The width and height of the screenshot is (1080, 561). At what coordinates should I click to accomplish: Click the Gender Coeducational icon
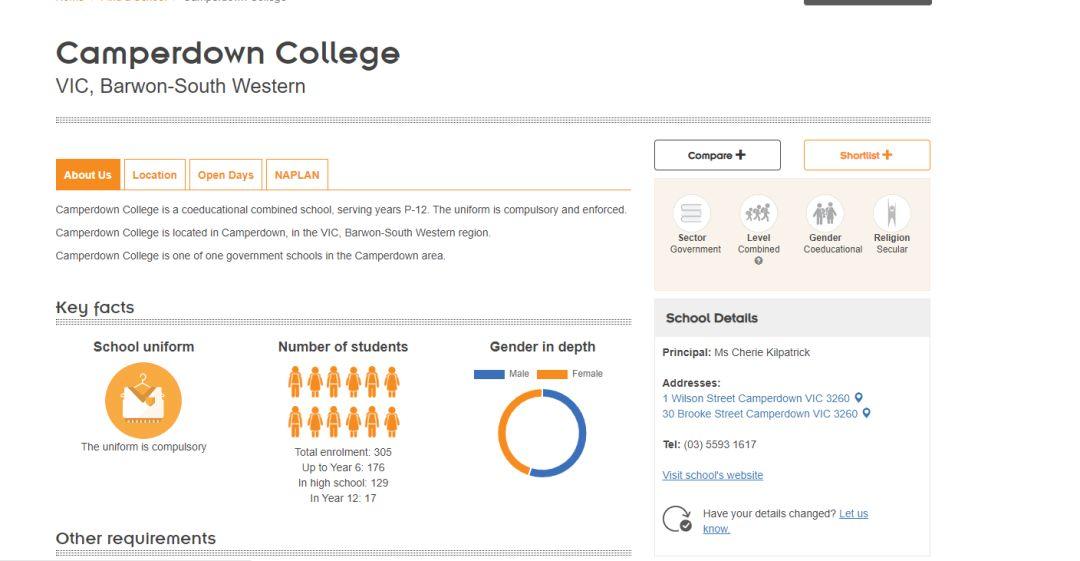[825, 213]
